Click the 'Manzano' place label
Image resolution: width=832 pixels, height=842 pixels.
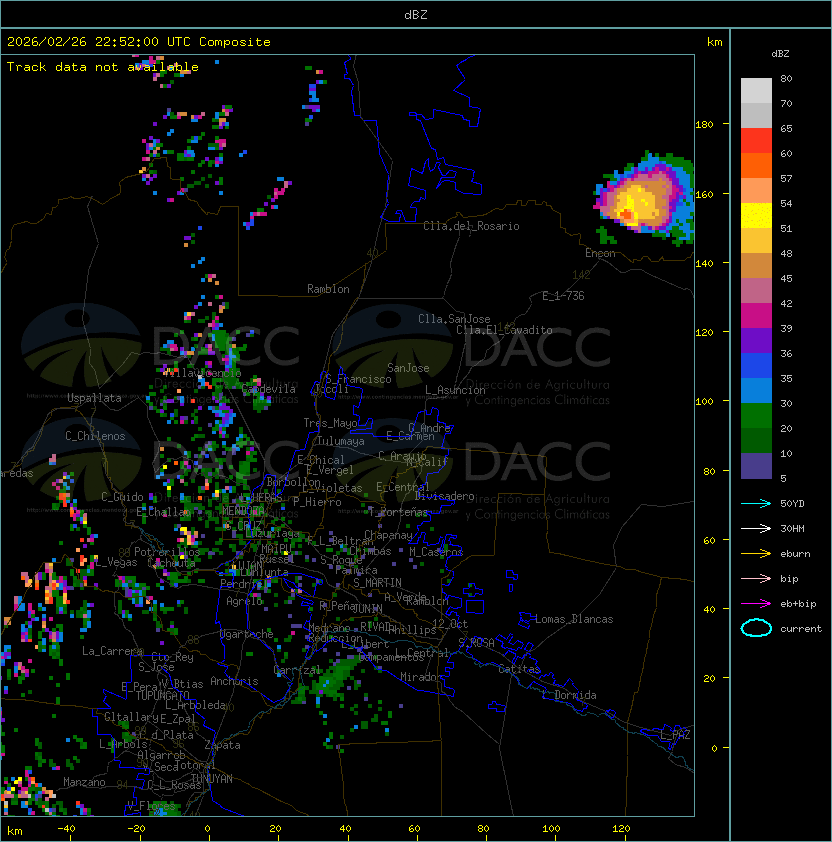[x=84, y=782]
